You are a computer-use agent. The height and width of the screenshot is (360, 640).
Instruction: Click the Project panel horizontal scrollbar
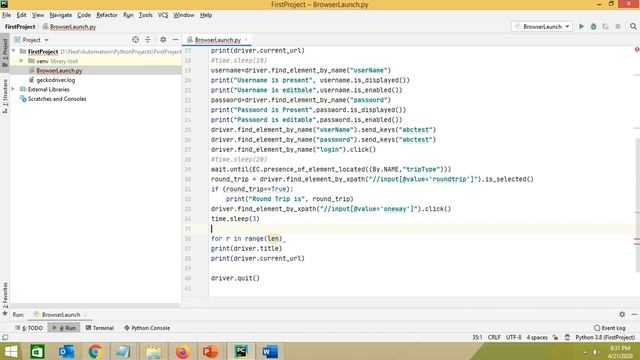tap(95, 305)
